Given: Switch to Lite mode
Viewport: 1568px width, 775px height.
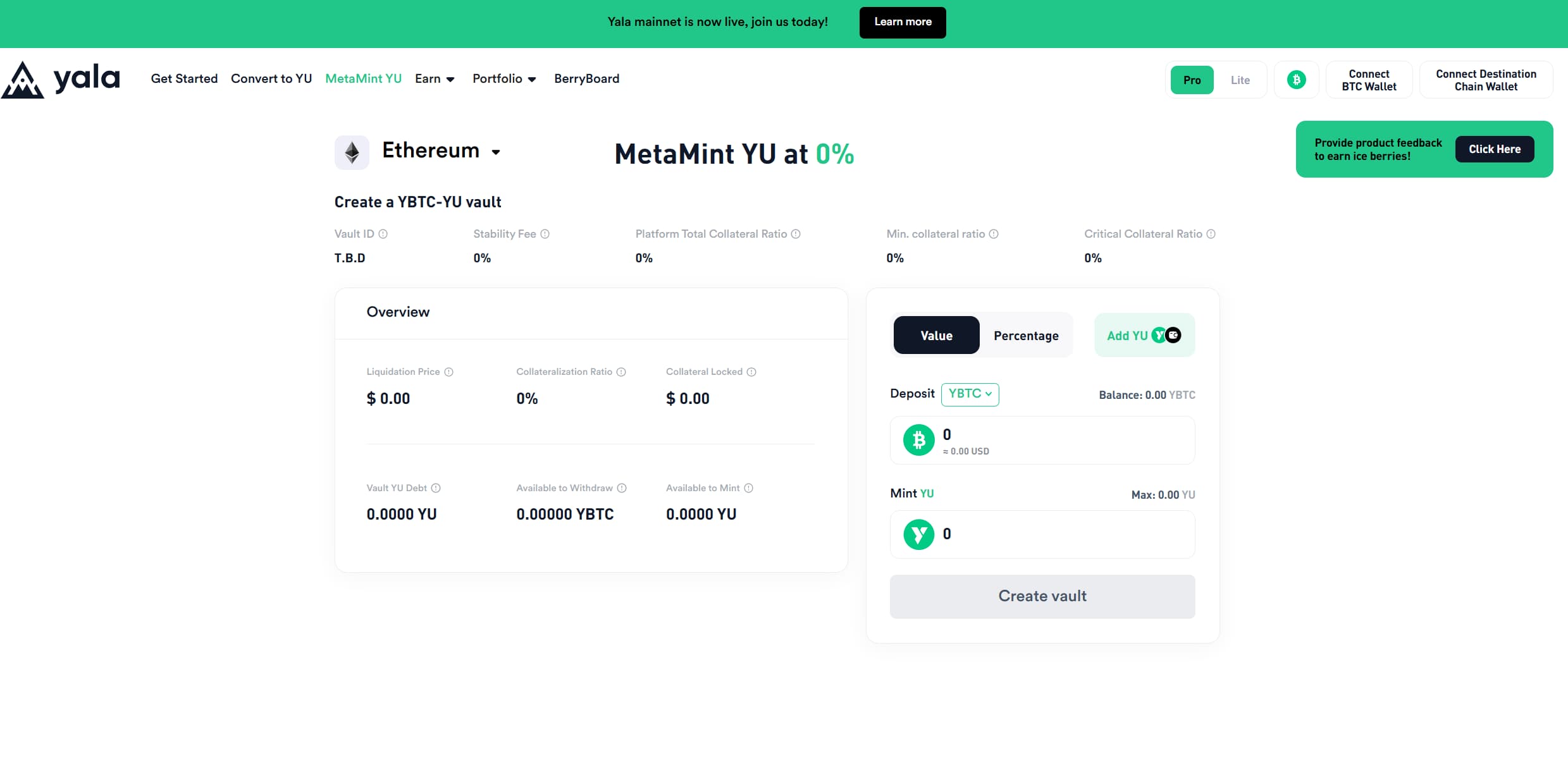Looking at the screenshot, I should pyautogui.click(x=1240, y=80).
